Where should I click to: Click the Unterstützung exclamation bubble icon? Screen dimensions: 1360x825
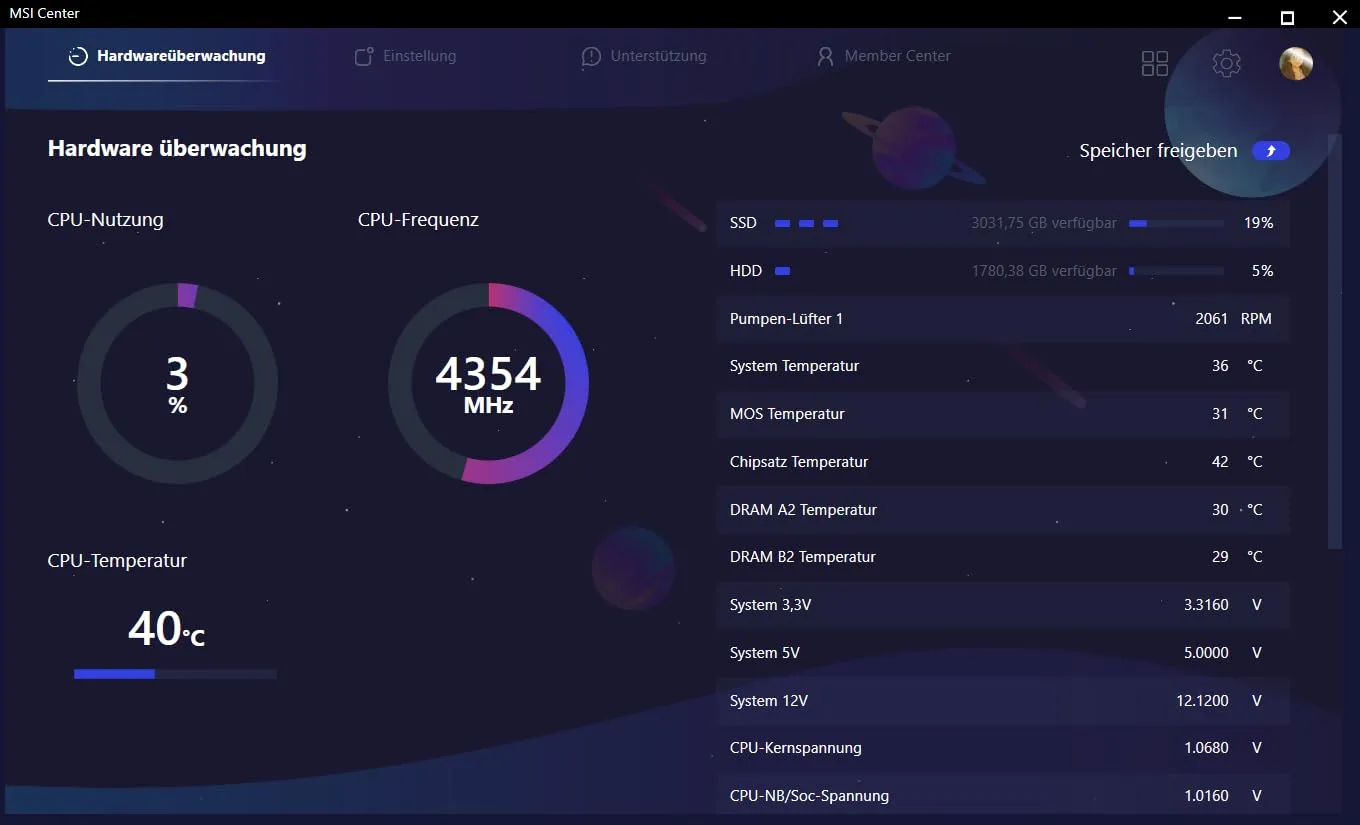pyautogui.click(x=591, y=56)
